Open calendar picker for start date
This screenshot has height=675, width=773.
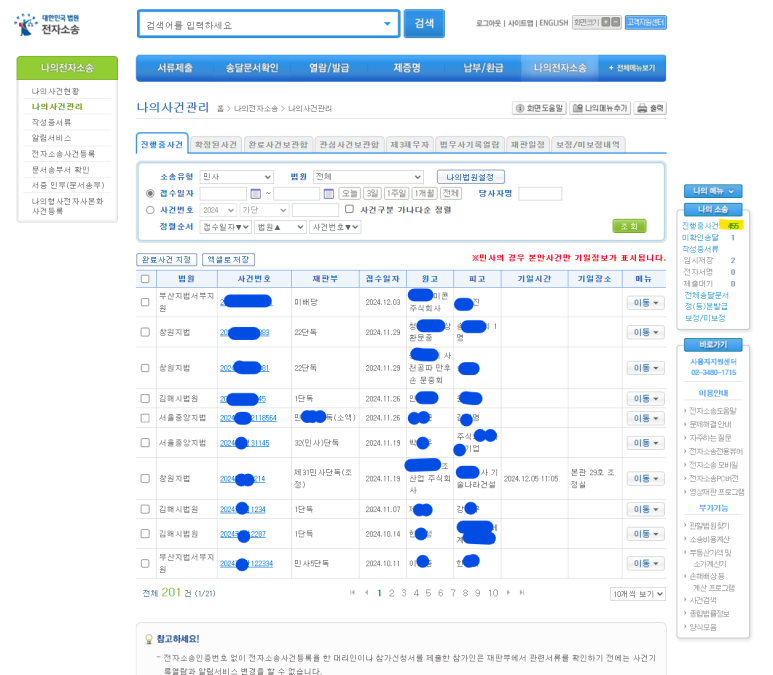click(255, 194)
